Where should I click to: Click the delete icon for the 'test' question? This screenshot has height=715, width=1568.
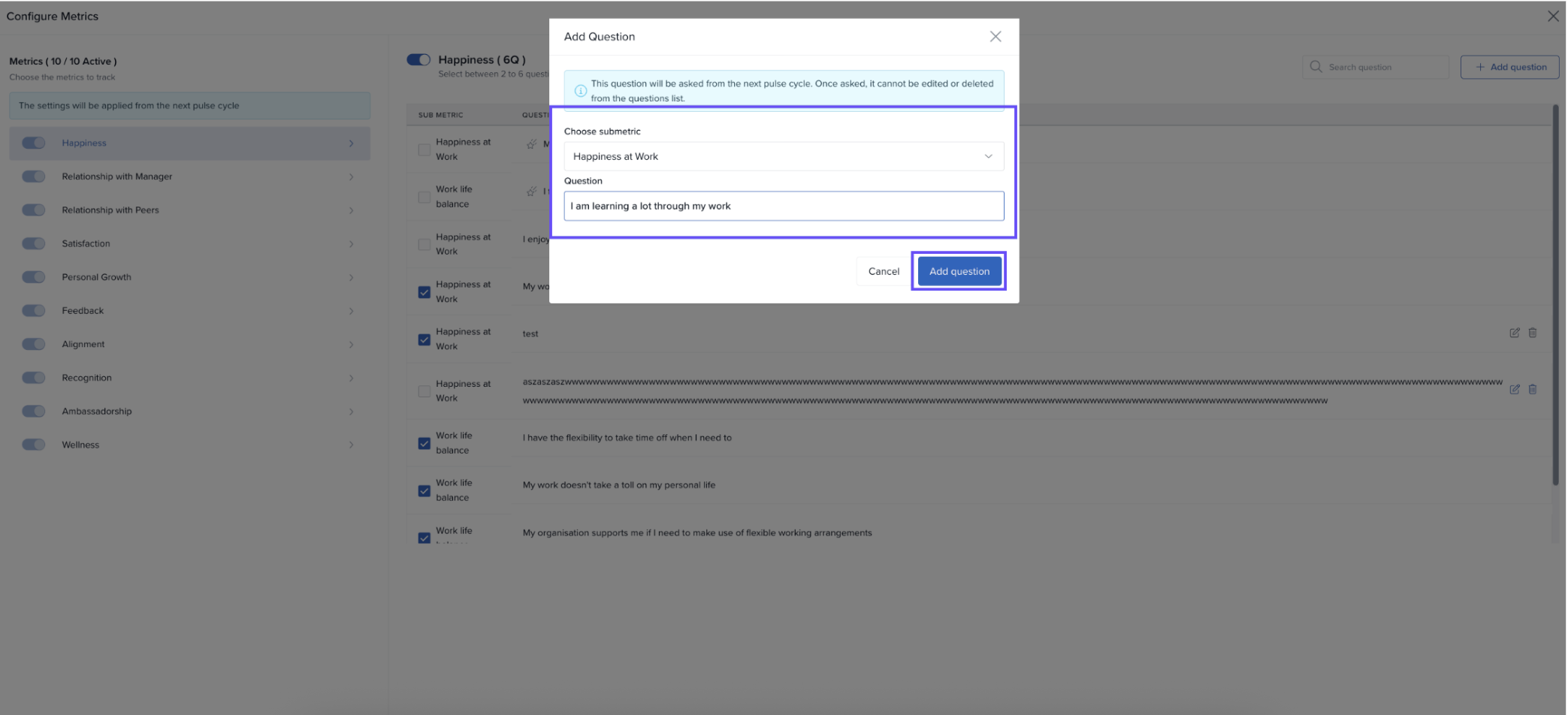[x=1532, y=333]
